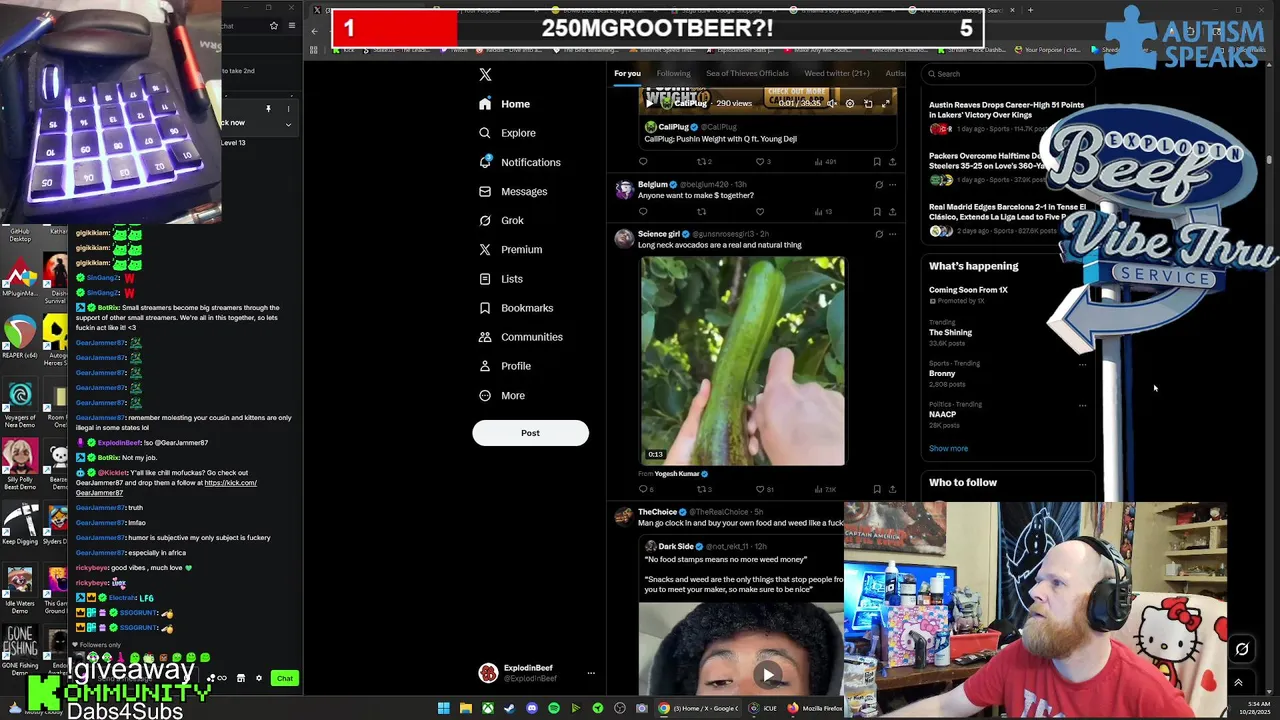
Task: Play the quoted Dark Side video
Action: [768, 675]
